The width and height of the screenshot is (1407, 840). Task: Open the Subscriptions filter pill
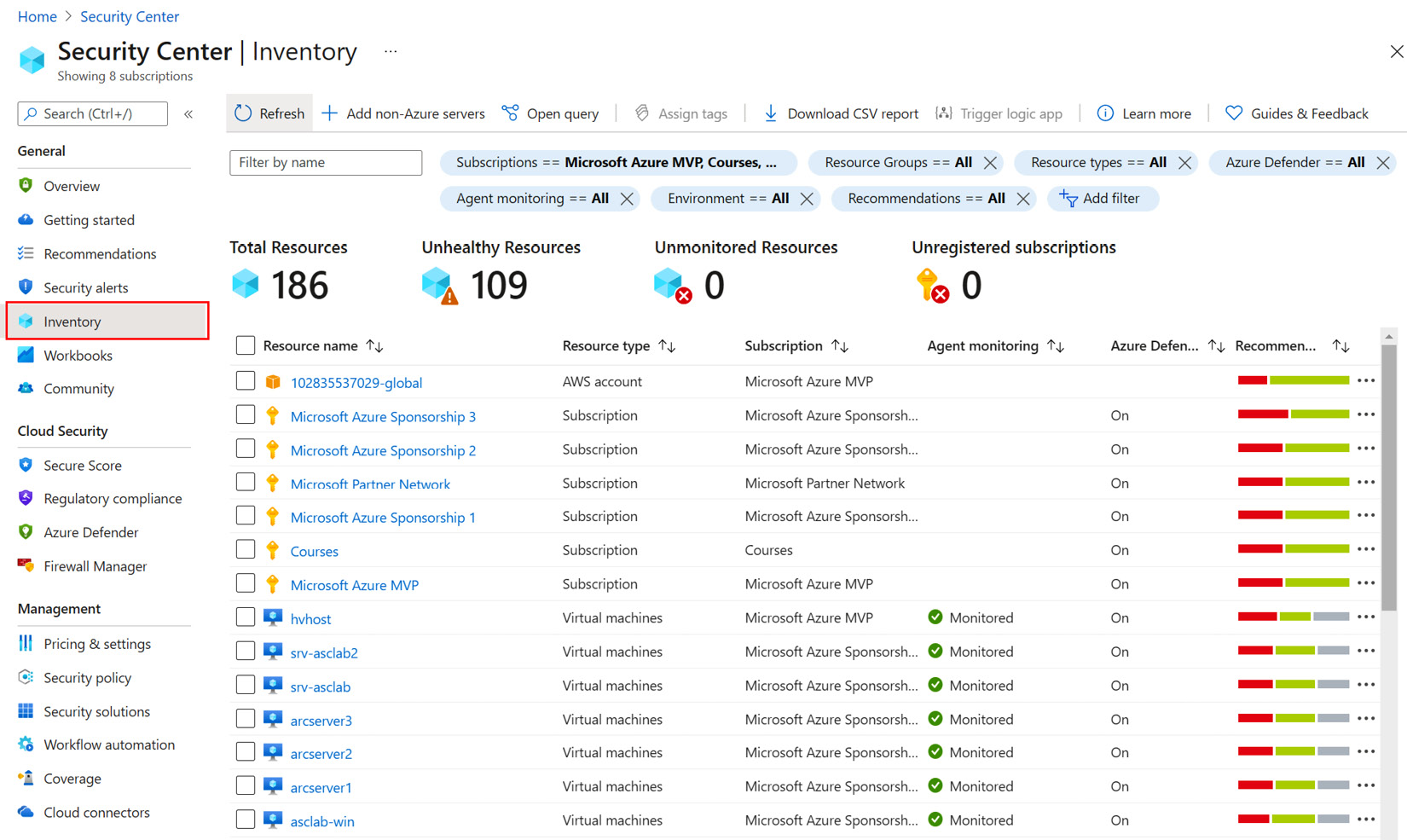pyautogui.click(x=617, y=162)
